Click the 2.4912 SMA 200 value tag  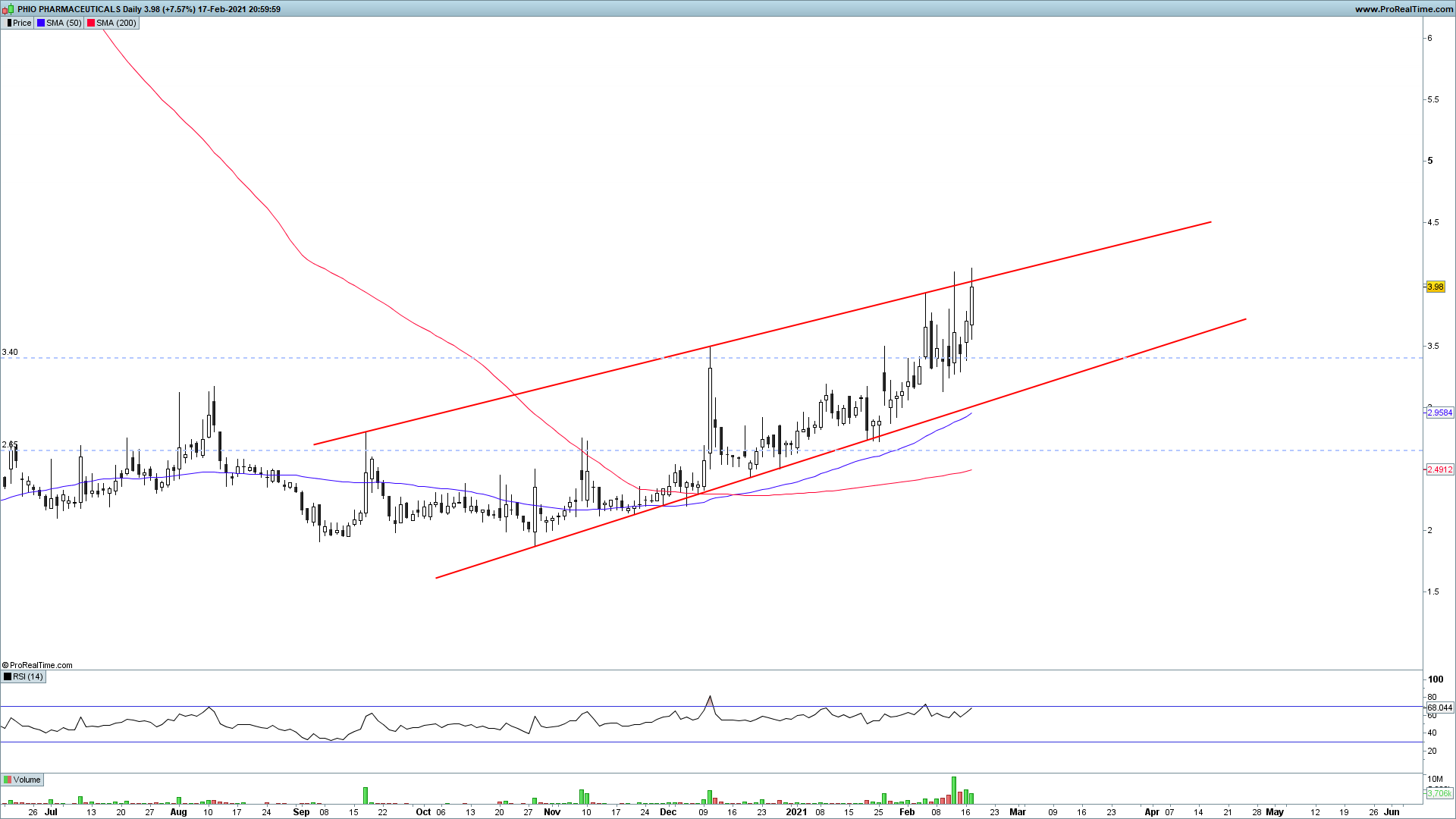point(1439,469)
